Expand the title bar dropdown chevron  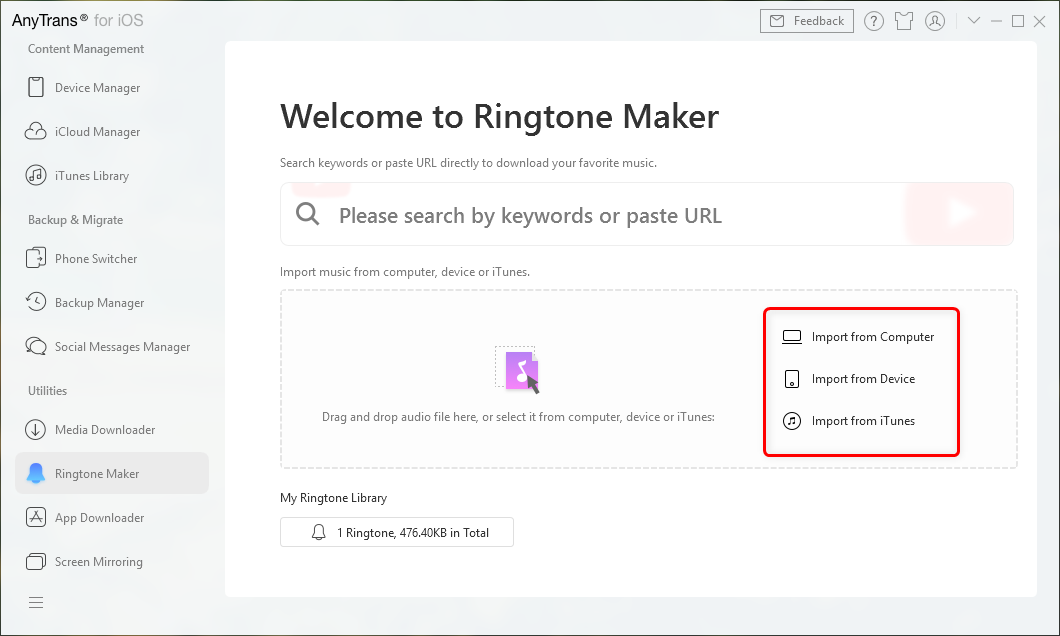pyautogui.click(x=974, y=21)
